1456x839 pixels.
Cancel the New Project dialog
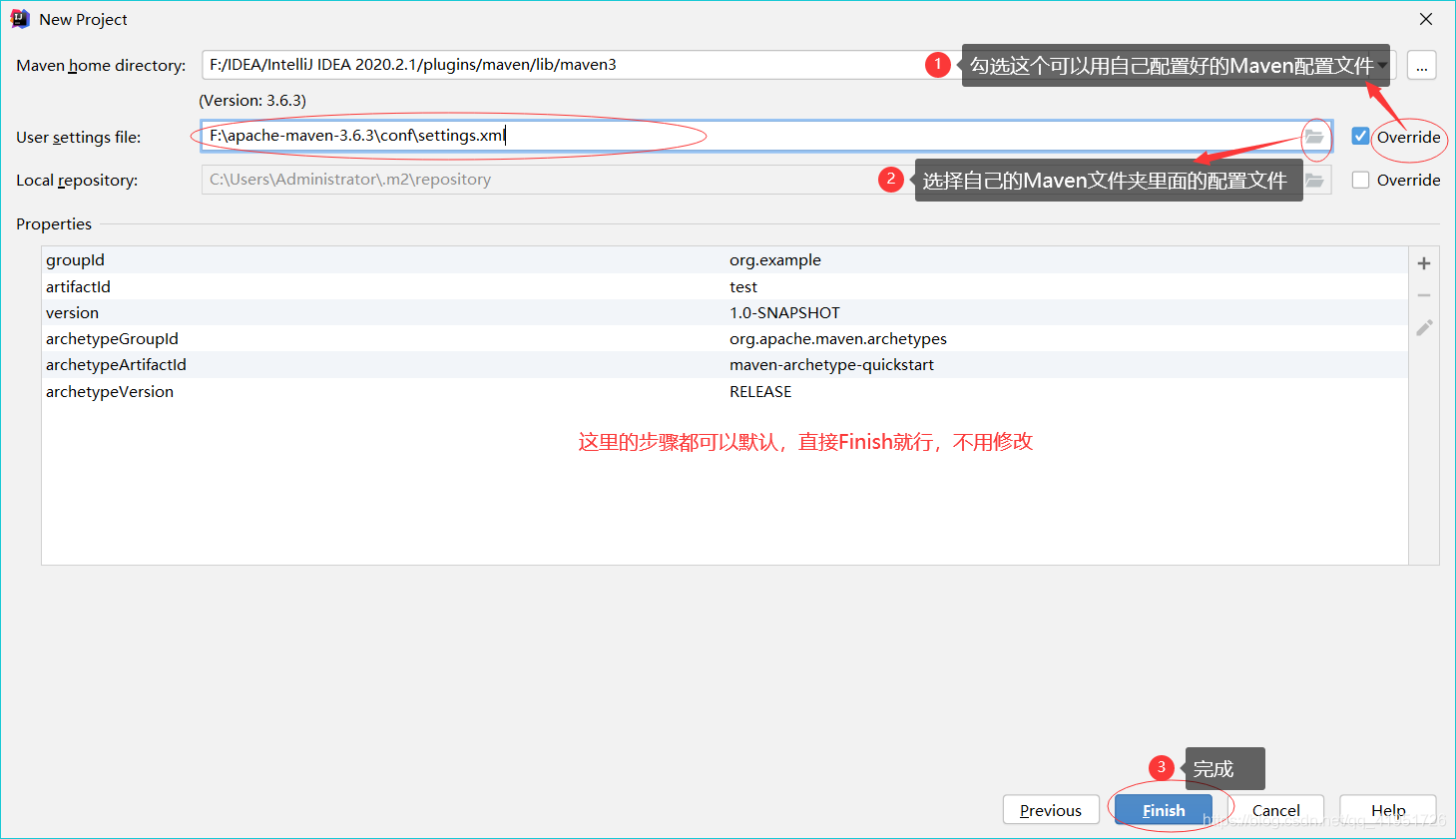[x=1276, y=810]
